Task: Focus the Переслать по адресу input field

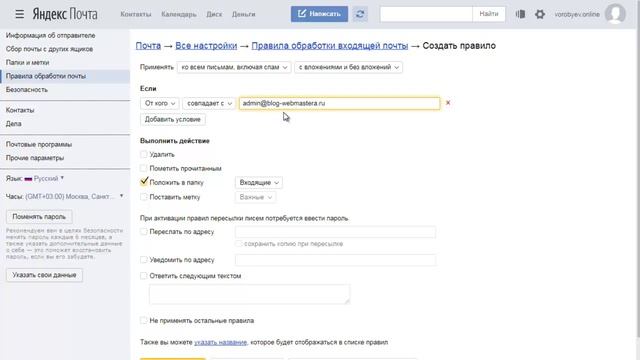Action: tap(335, 232)
